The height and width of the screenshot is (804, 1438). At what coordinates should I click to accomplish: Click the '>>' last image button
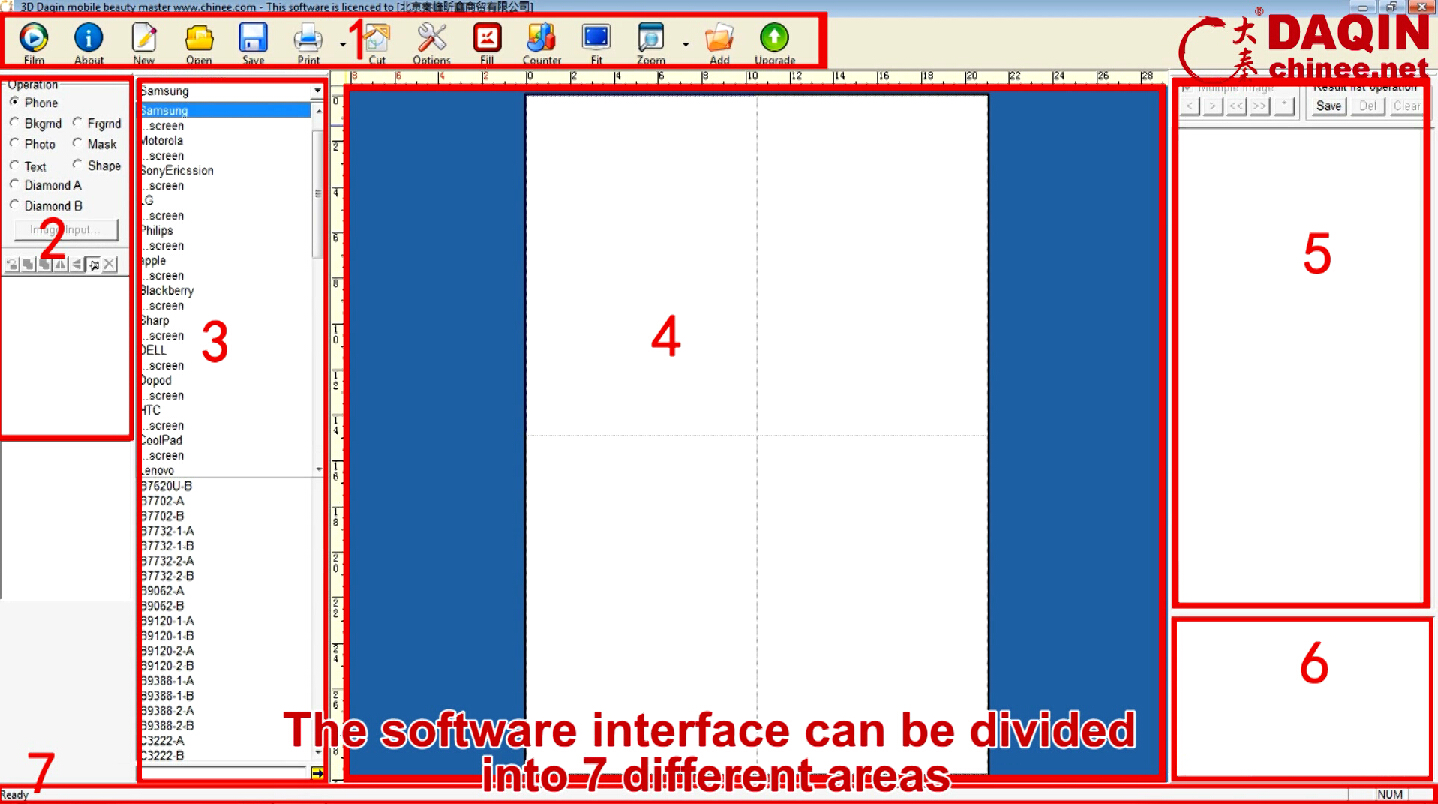(1260, 106)
